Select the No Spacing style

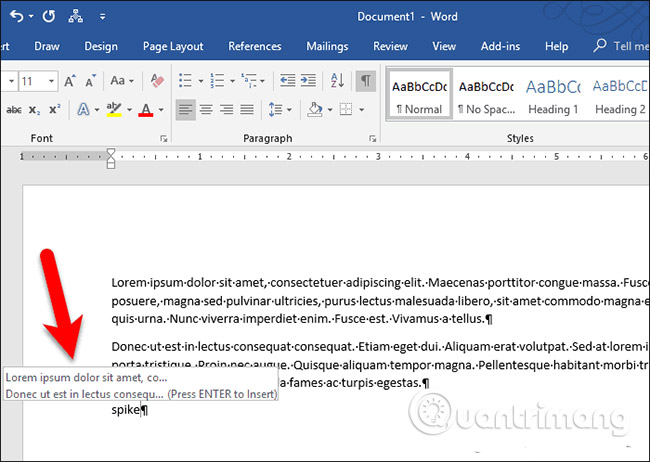(485, 93)
